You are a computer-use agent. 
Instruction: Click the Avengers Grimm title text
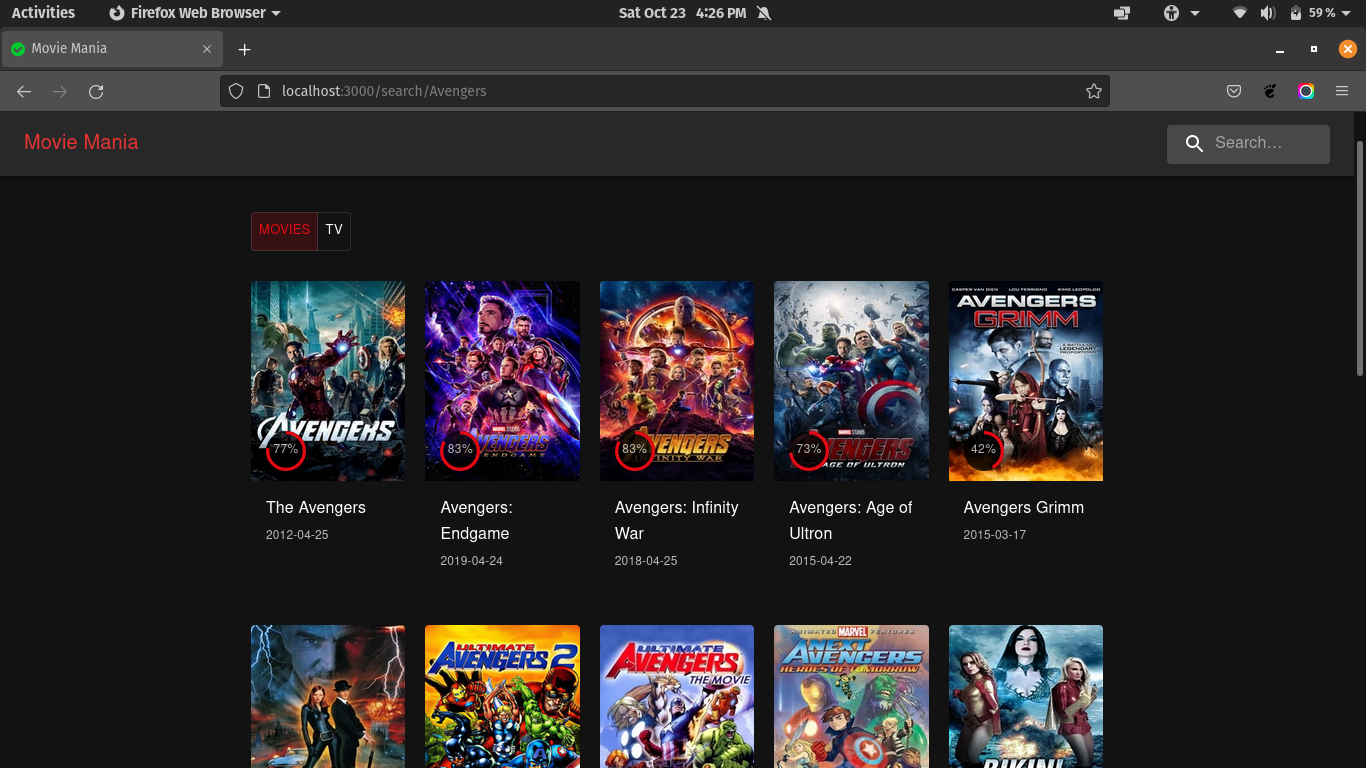tap(1024, 508)
